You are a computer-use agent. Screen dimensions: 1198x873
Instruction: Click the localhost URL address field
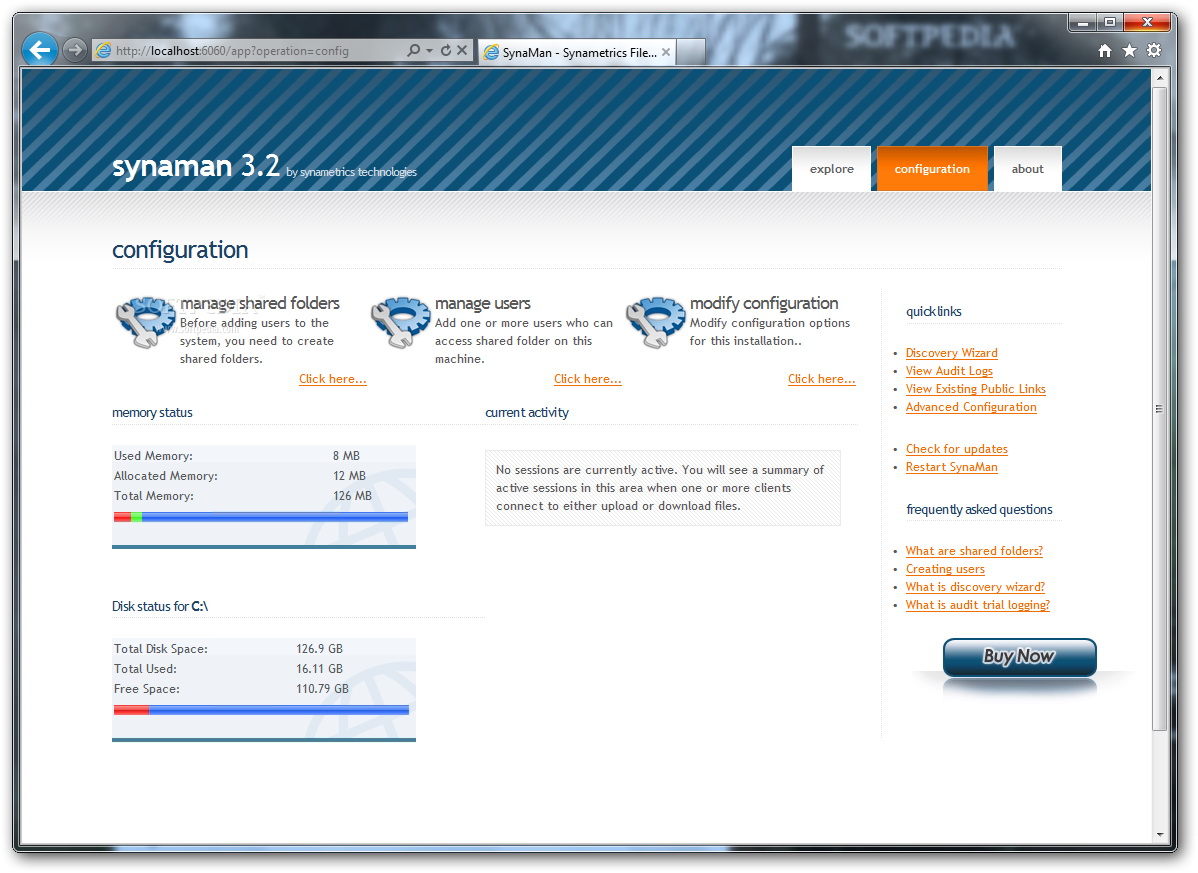pyautogui.click(x=249, y=51)
